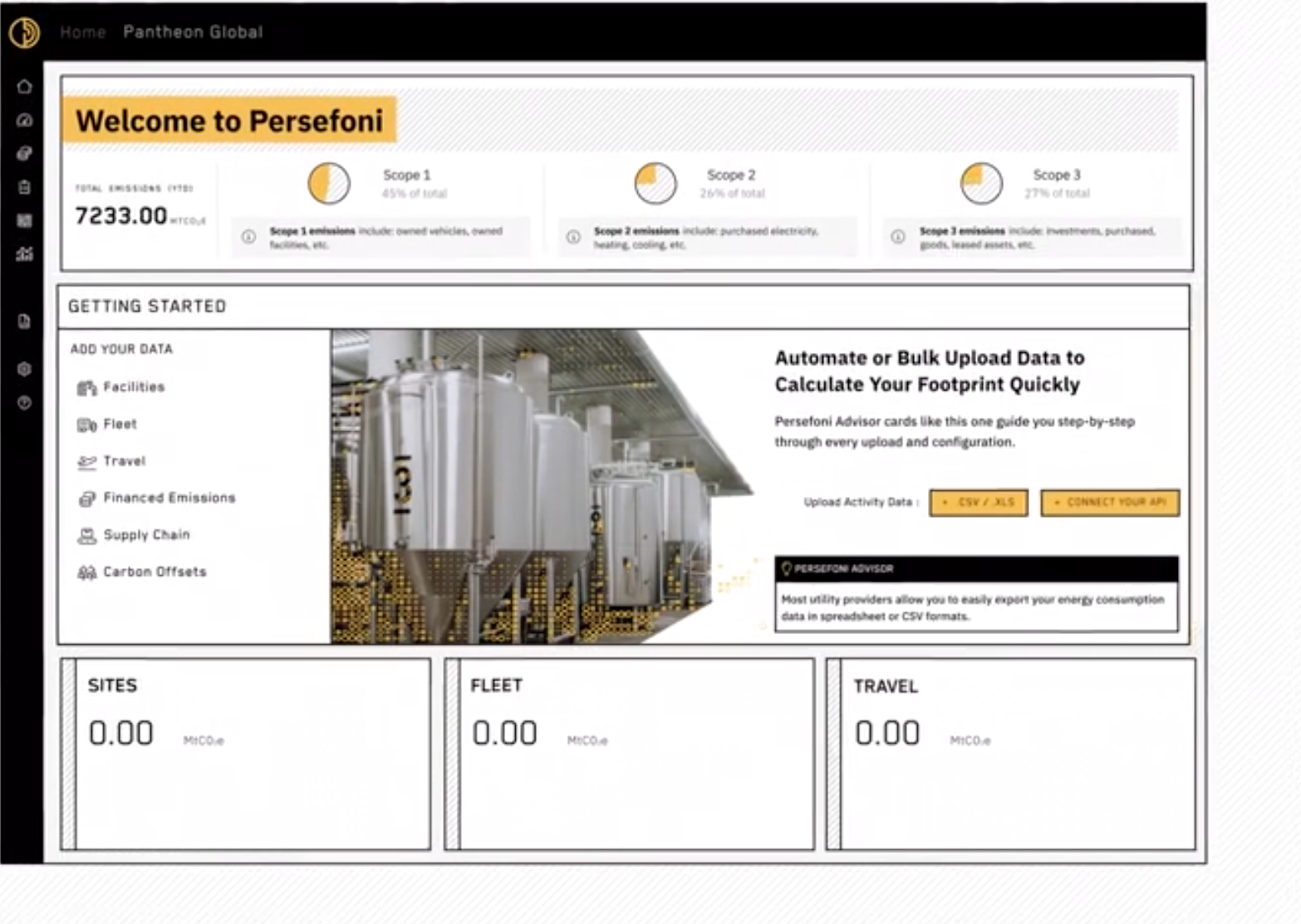Screen dimensions: 1301x924
Task: Open the clipboard sidebar icon
Action: tap(24, 188)
